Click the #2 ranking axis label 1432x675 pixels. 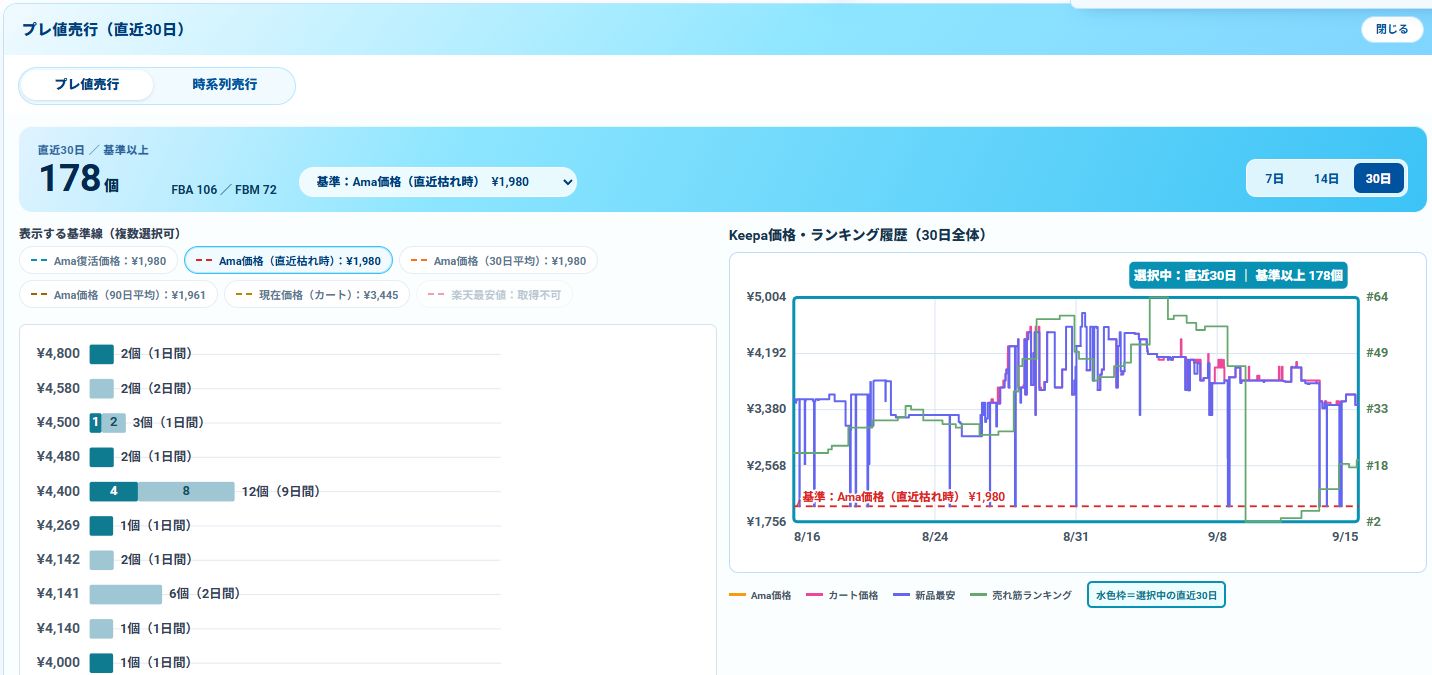(1373, 522)
